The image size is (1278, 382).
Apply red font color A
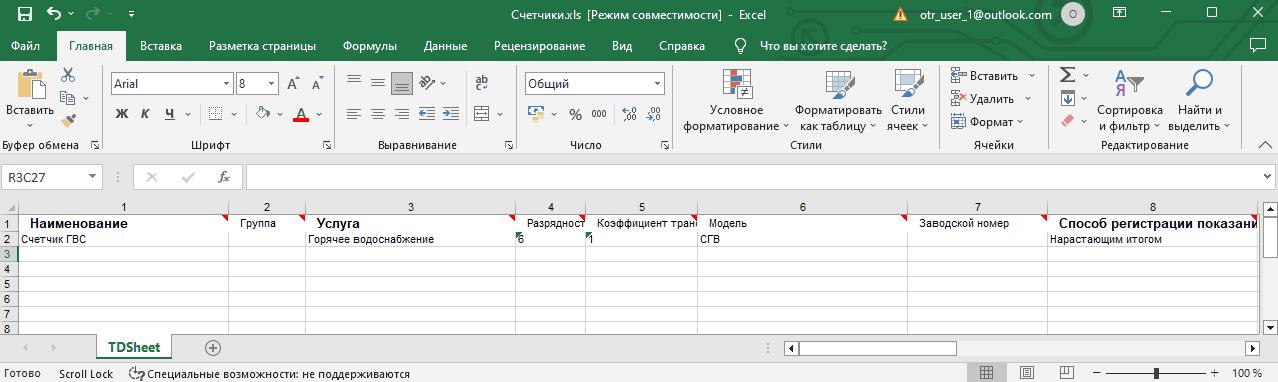click(x=301, y=113)
